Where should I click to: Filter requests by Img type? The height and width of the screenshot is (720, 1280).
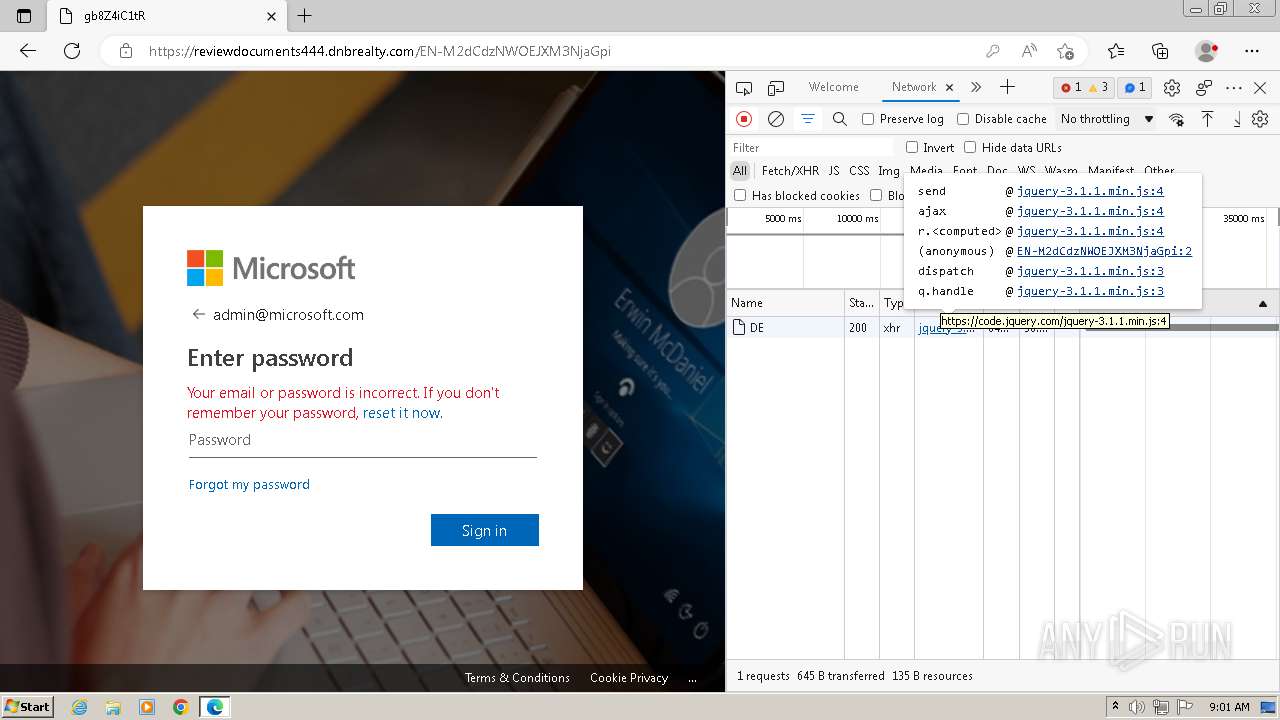[x=889, y=171]
